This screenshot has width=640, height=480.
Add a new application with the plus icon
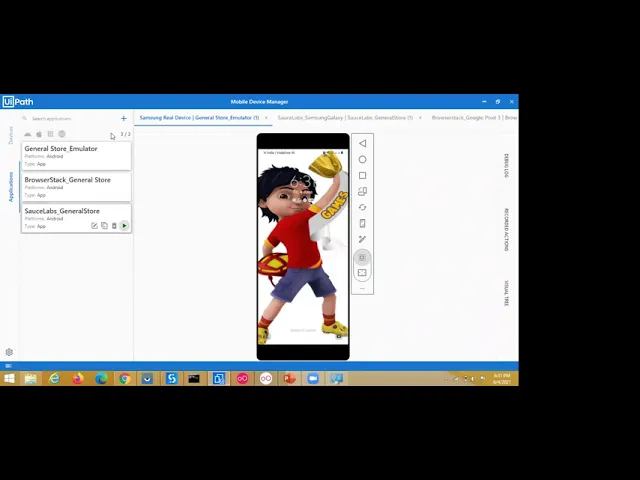[x=124, y=118]
